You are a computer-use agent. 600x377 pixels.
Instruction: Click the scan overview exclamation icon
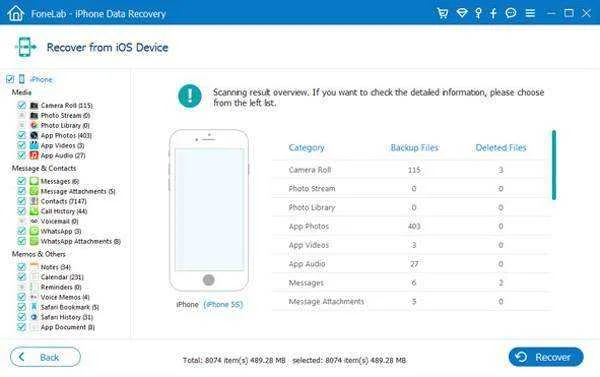[190, 96]
